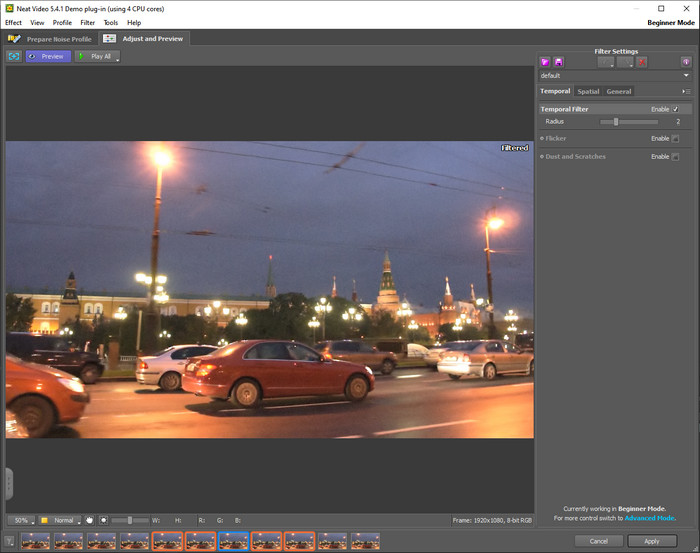Screen dimensions: 700x553
Task: Click the Radius value 2
Action: (678, 121)
